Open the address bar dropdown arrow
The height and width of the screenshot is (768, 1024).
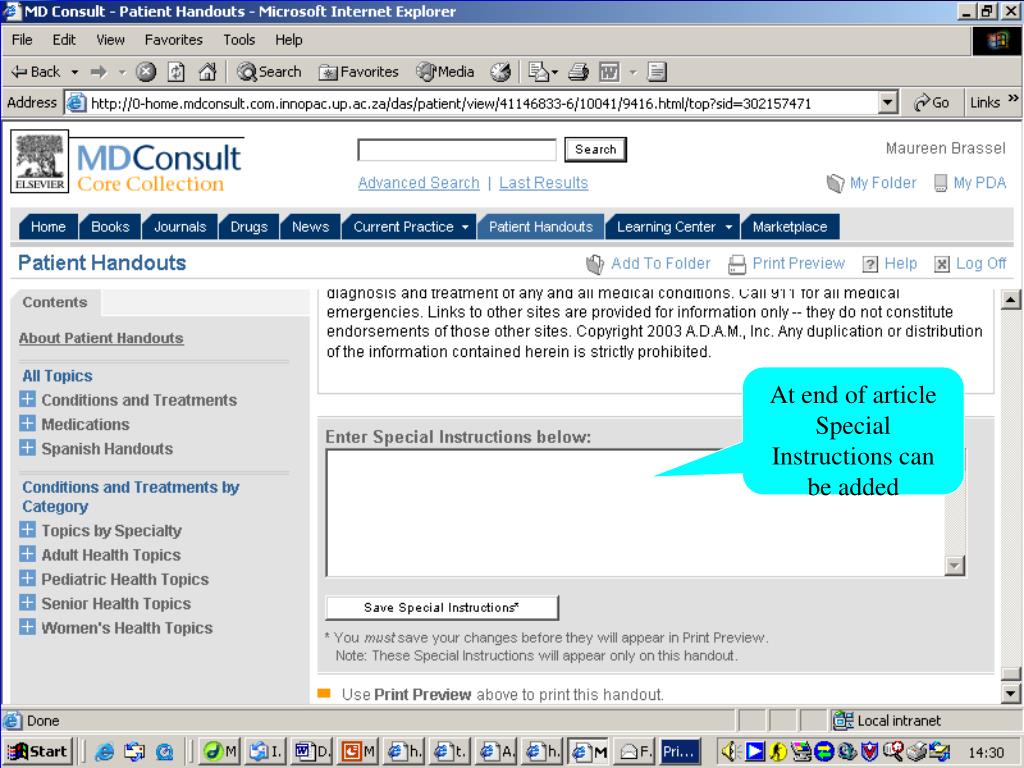pyautogui.click(x=887, y=103)
